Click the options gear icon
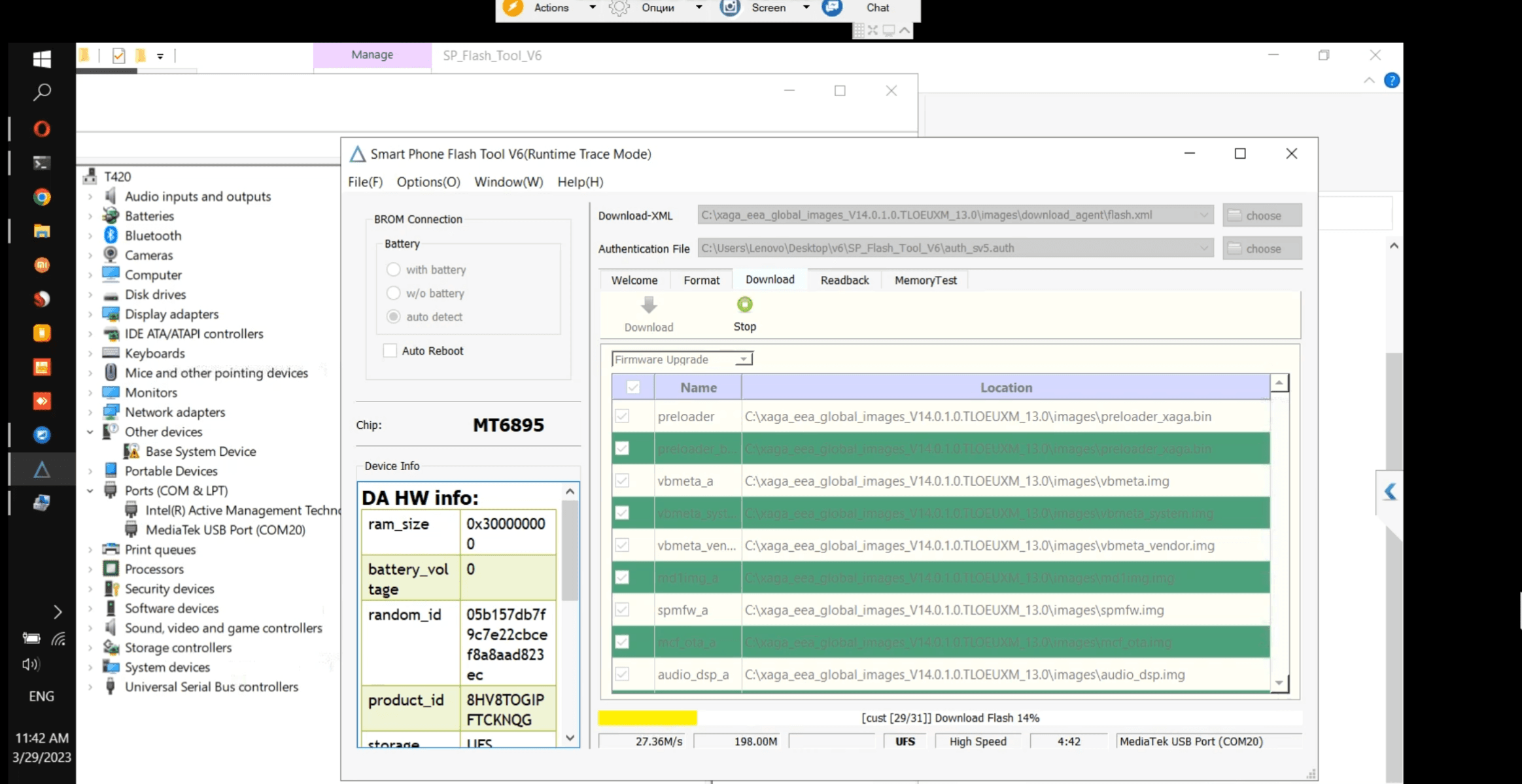1522x784 pixels. [x=619, y=8]
